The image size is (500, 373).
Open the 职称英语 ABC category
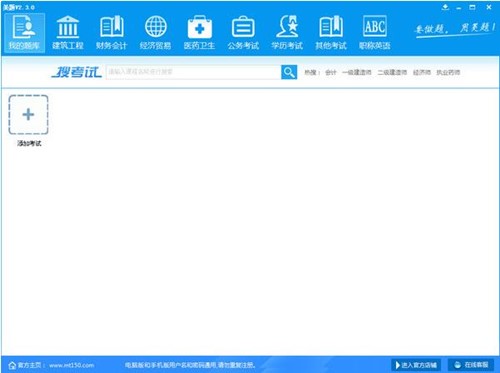[375, 33]
